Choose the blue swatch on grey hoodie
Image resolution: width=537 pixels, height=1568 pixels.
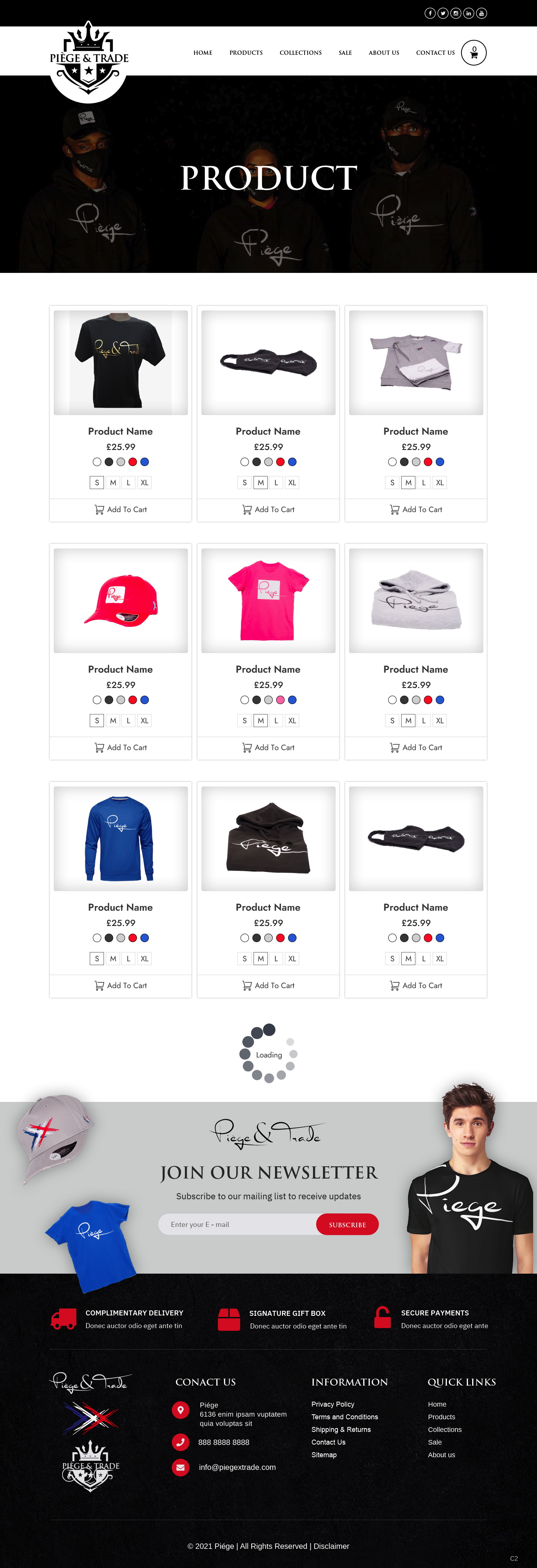click(440, 700)
